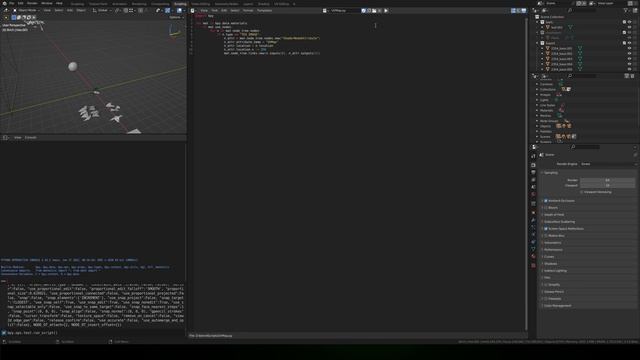The width and height of the screenshot is (640, 360).
Task: Enable the Freestyle checkbox
Action: coord(546,298)
